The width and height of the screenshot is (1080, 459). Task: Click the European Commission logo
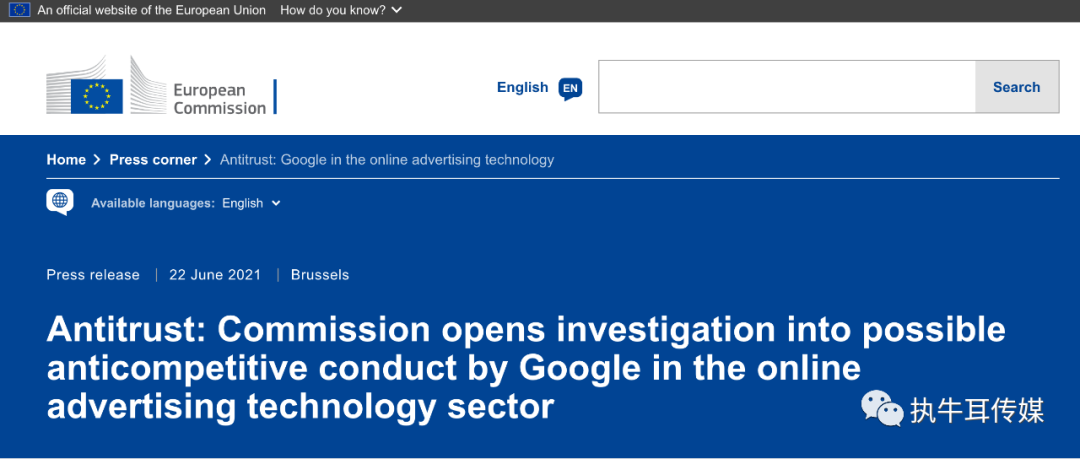161,85
